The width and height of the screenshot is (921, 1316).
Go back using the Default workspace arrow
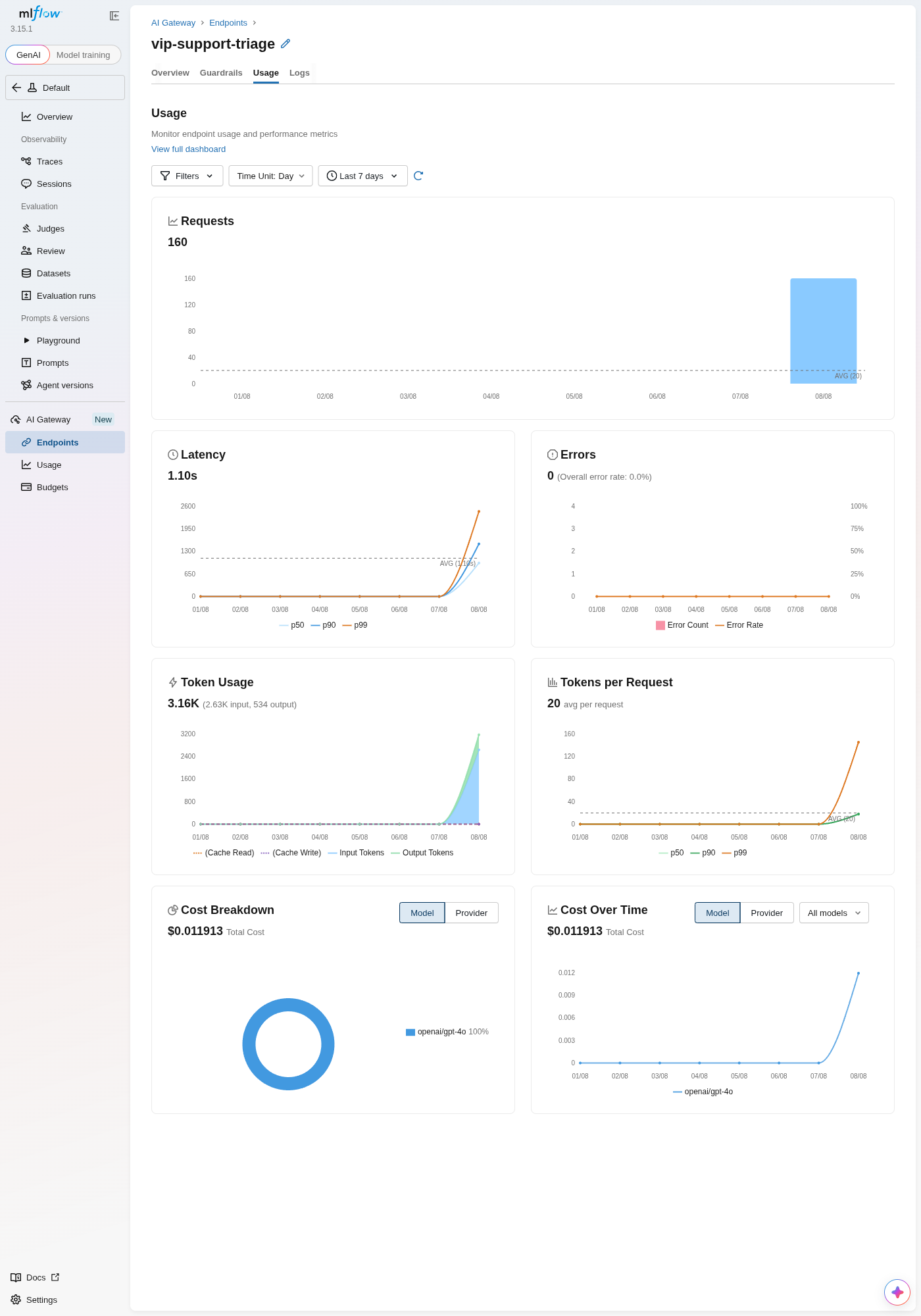tap(16, 88)
